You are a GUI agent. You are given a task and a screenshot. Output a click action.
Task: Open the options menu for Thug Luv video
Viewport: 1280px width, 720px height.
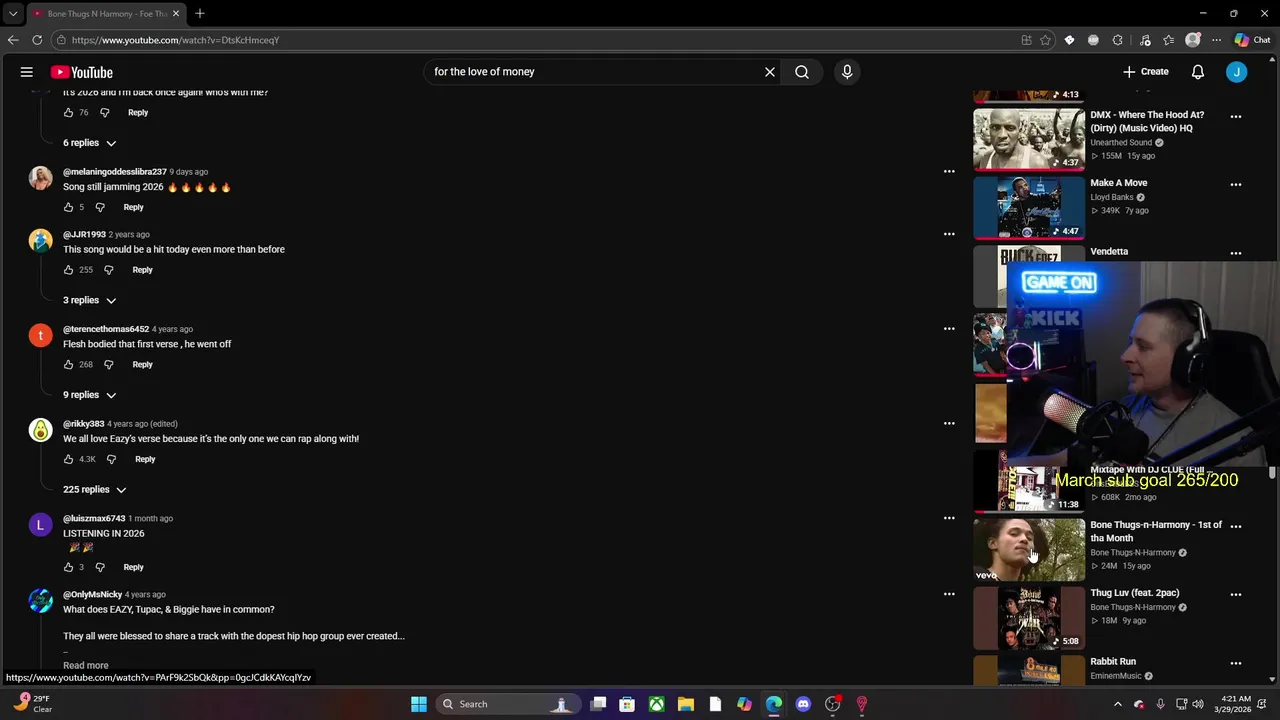click(1236, 594)
